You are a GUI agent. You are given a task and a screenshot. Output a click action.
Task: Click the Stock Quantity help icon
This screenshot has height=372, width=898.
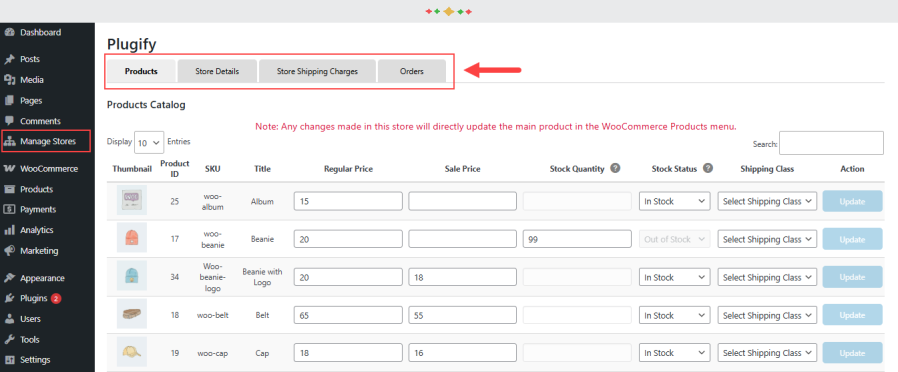[x=615, y=168]
